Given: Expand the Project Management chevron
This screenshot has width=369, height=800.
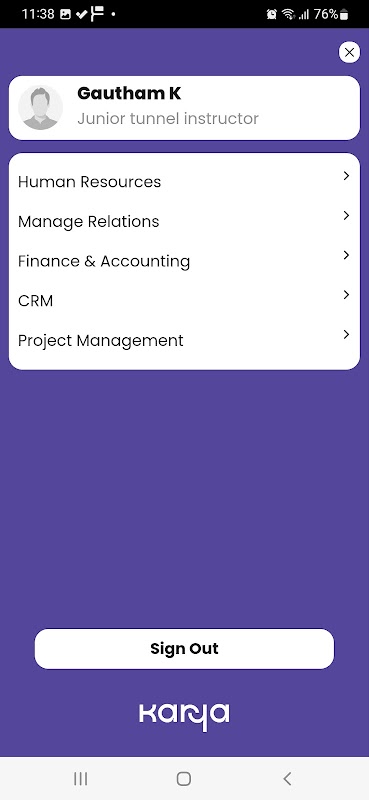Looking at the screenshot, I should point(347,335).
